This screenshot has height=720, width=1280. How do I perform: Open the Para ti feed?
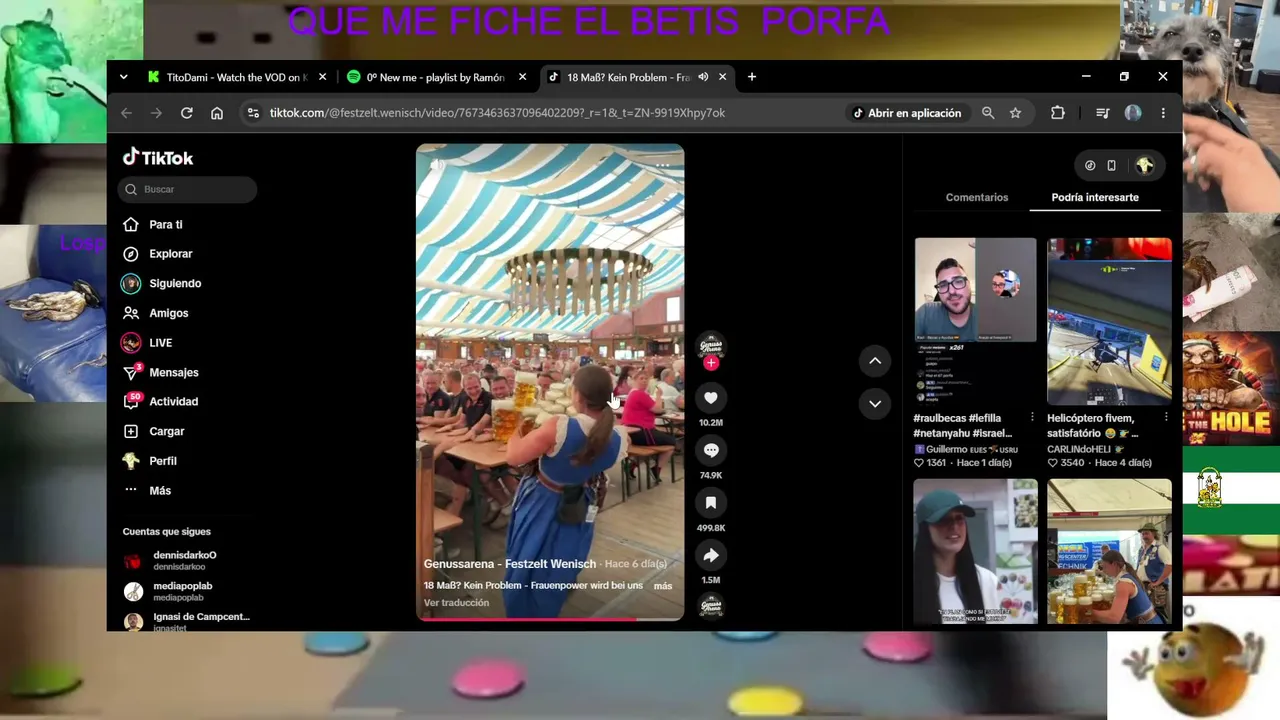pyautogui.click(x=152, y=225)
